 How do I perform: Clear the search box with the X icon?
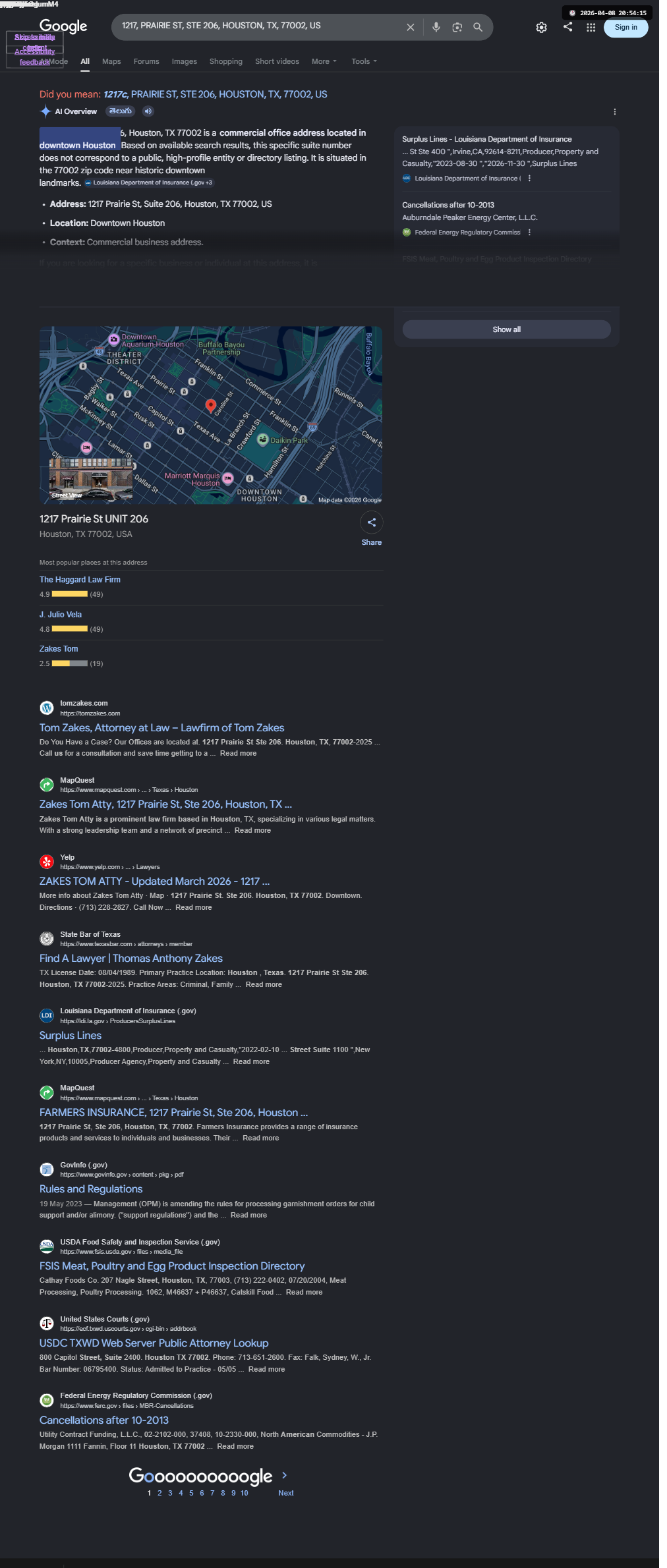click(x=410, y=27)
